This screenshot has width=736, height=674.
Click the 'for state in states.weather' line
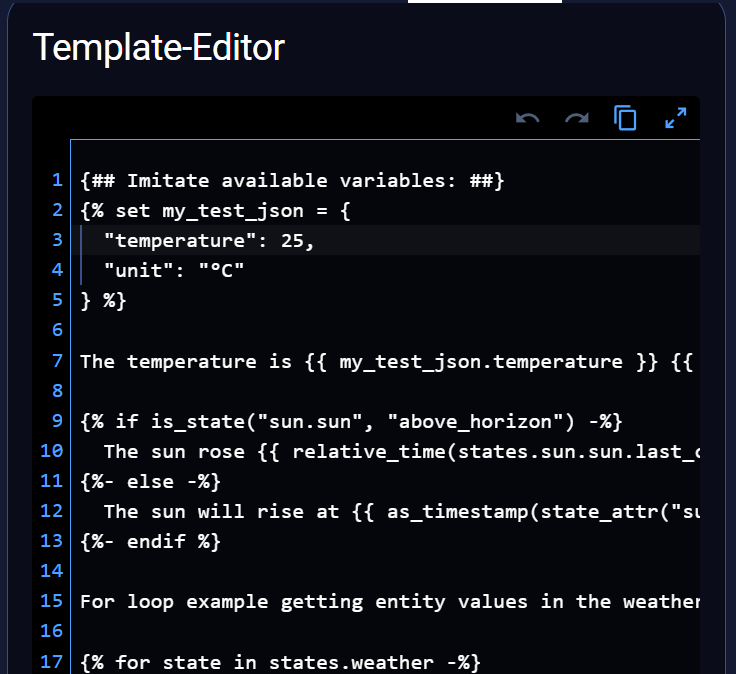click(x=280, y=662)
